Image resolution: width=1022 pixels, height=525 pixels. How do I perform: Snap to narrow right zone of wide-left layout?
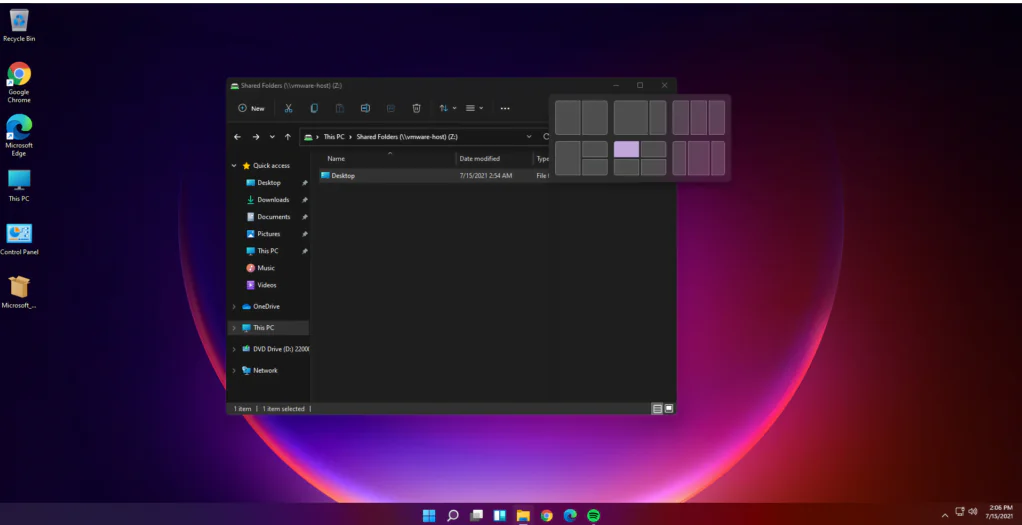pyautogui.click(x=658, y=117)
